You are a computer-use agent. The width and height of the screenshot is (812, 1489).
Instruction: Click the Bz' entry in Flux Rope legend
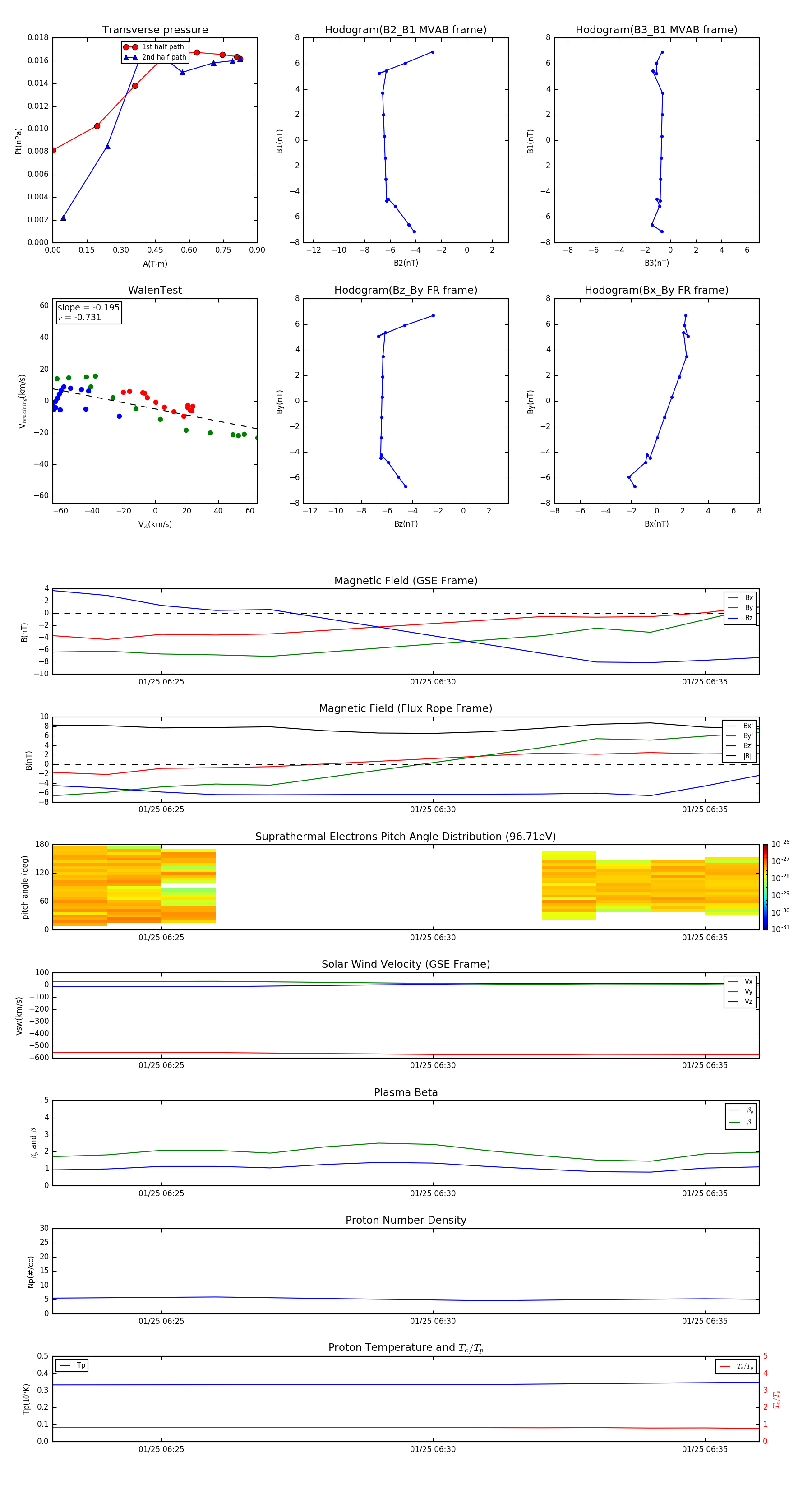coord(739,746)
